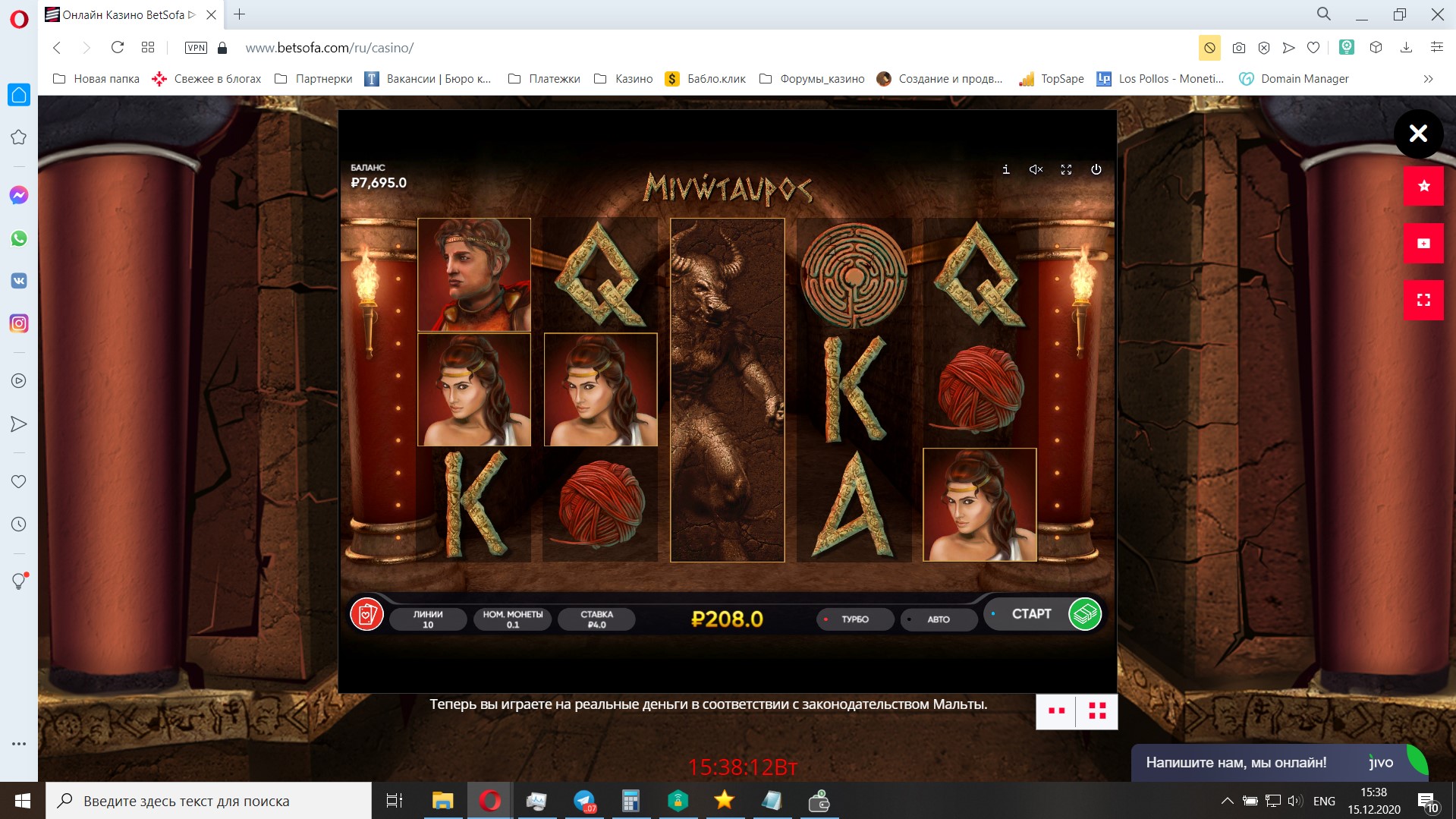Viewport: 1456px width, 819px height.
Task: Toggle ТУРБО mode
Action: coord(854,619)
